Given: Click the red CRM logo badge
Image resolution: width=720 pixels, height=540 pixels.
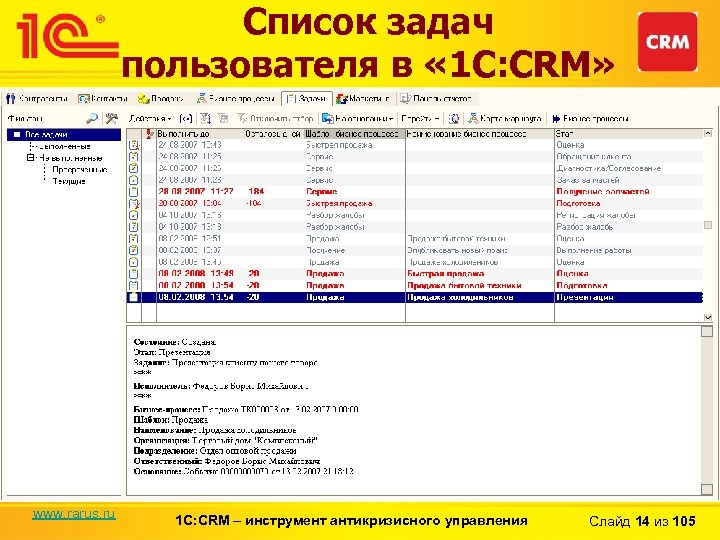Looking at the screenshot, I should pos(667,42).
